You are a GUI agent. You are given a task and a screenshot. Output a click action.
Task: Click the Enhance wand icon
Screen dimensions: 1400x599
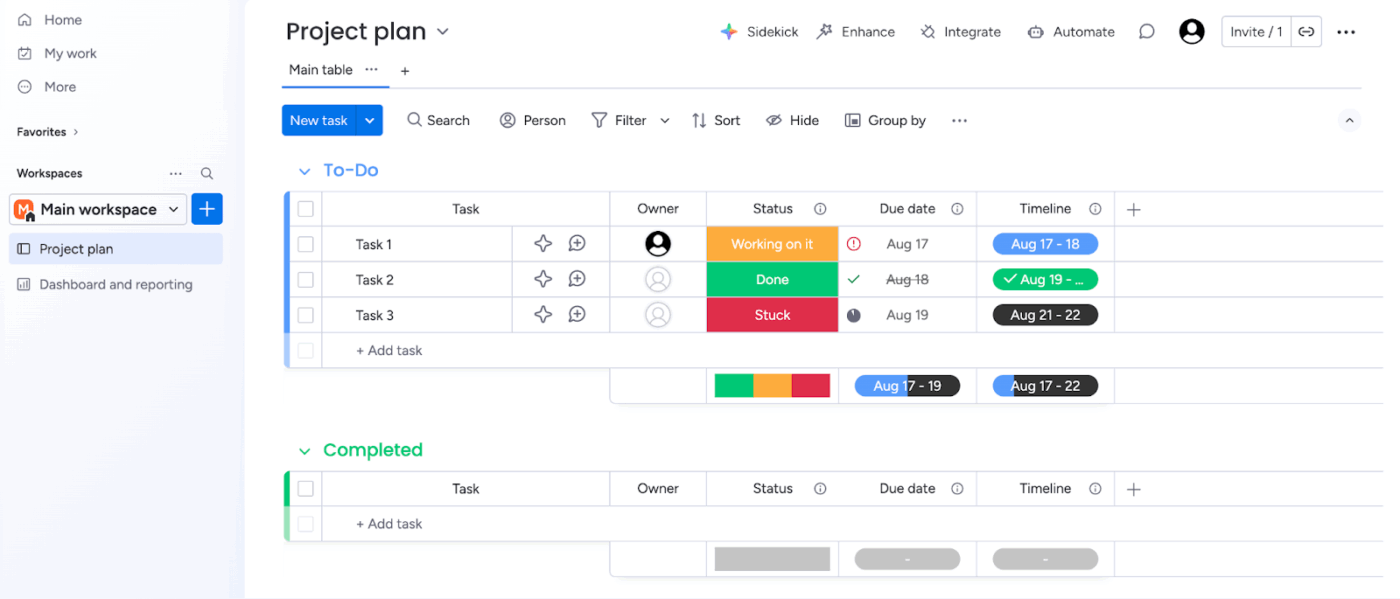click(825, 32)
